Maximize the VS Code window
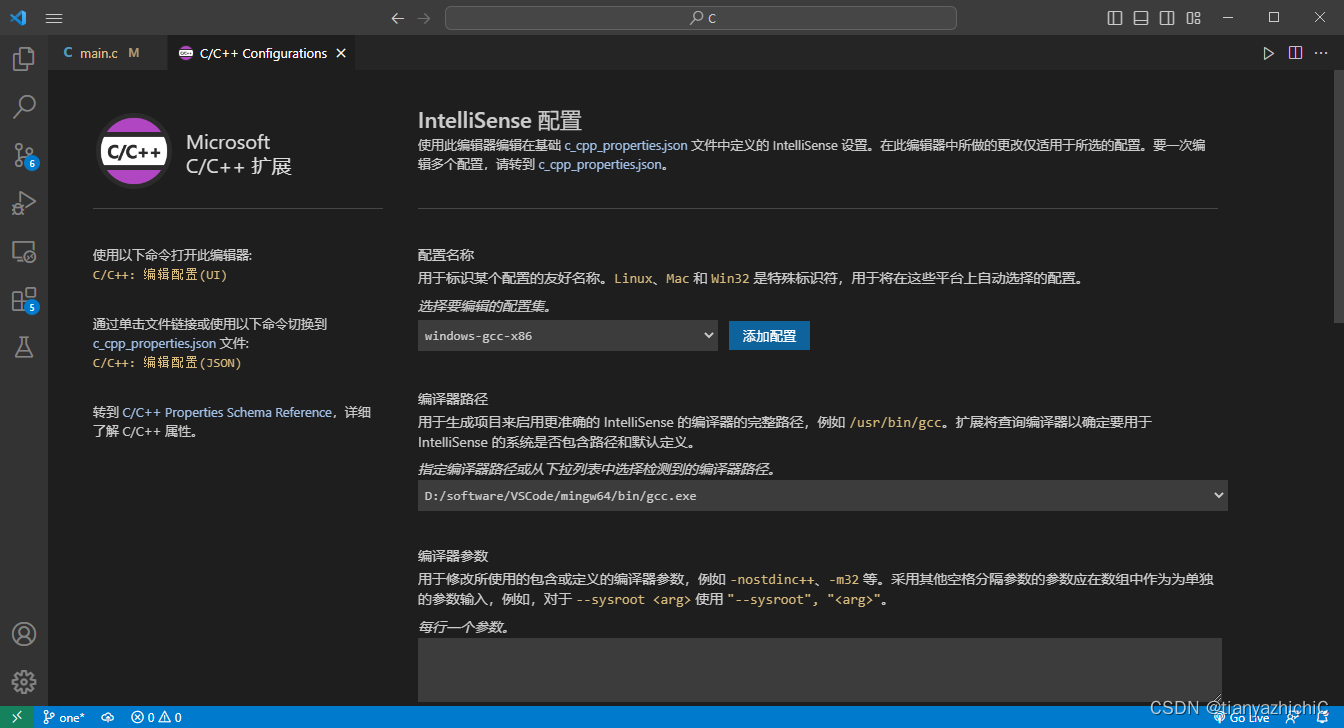 1273,17
